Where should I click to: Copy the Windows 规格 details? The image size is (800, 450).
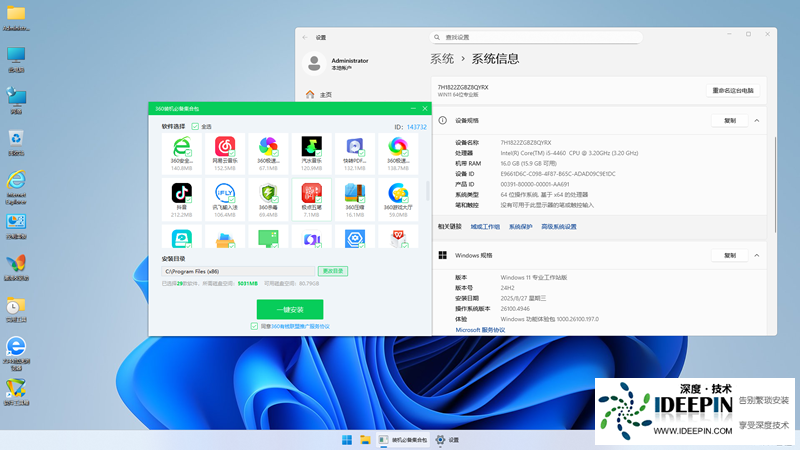[730, 255]
